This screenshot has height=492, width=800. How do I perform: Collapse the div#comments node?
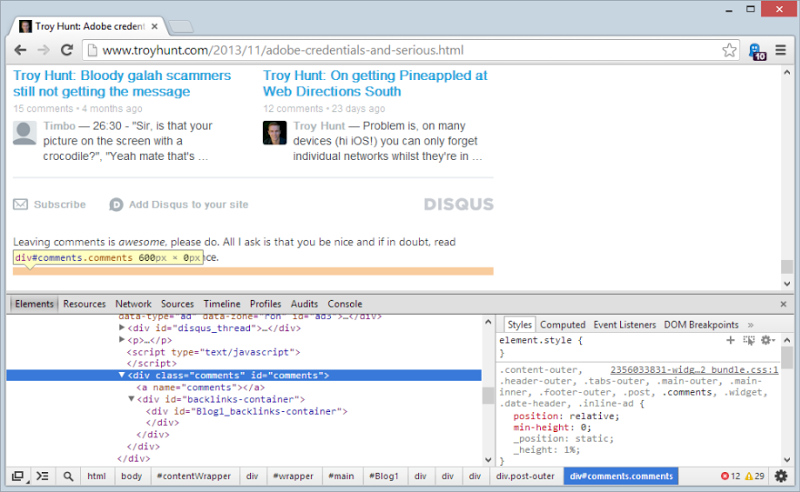(121, 375)
